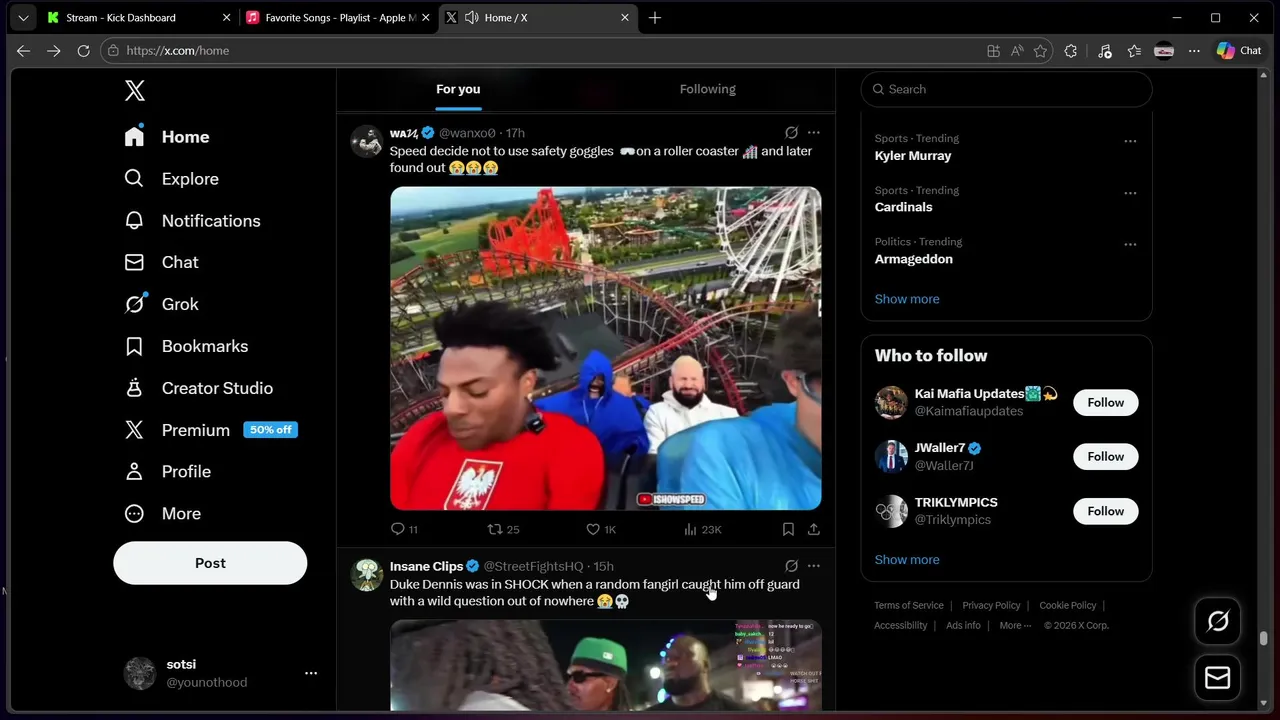
Task: Like the wanxo0 roller coaster post
Action: 601,529
